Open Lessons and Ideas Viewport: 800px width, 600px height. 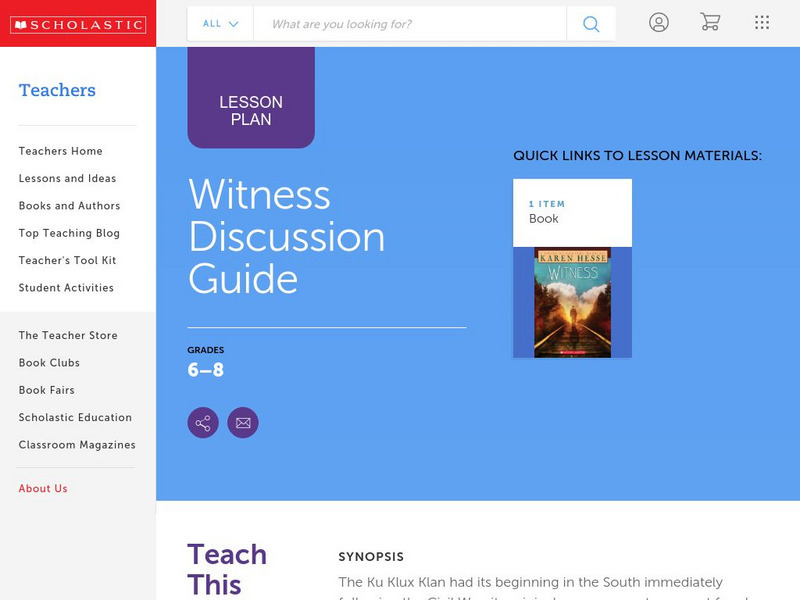67,179
